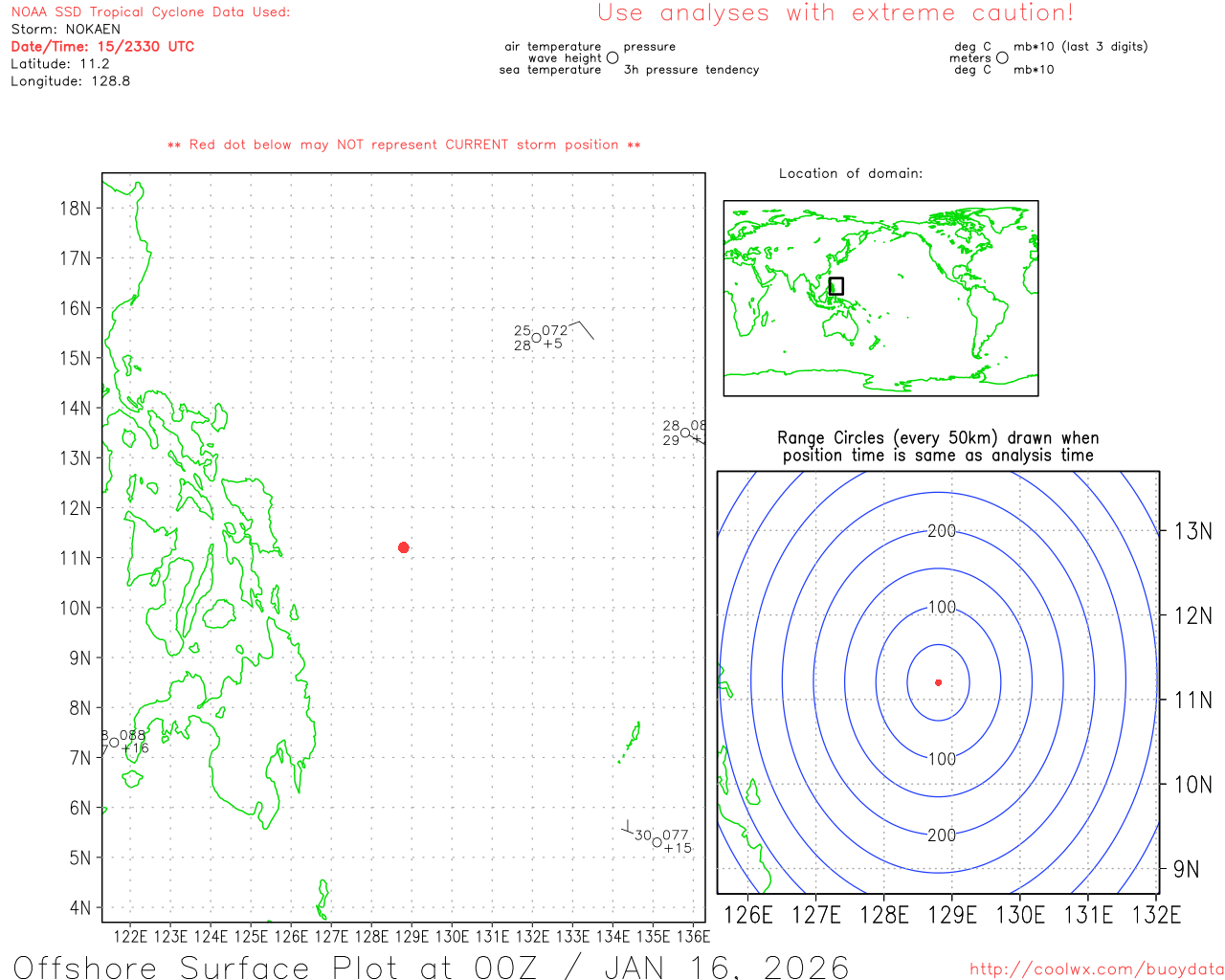The image size is (1225, 980).
Task: Click the '132E' label on range circle map
Action: 1156,915
